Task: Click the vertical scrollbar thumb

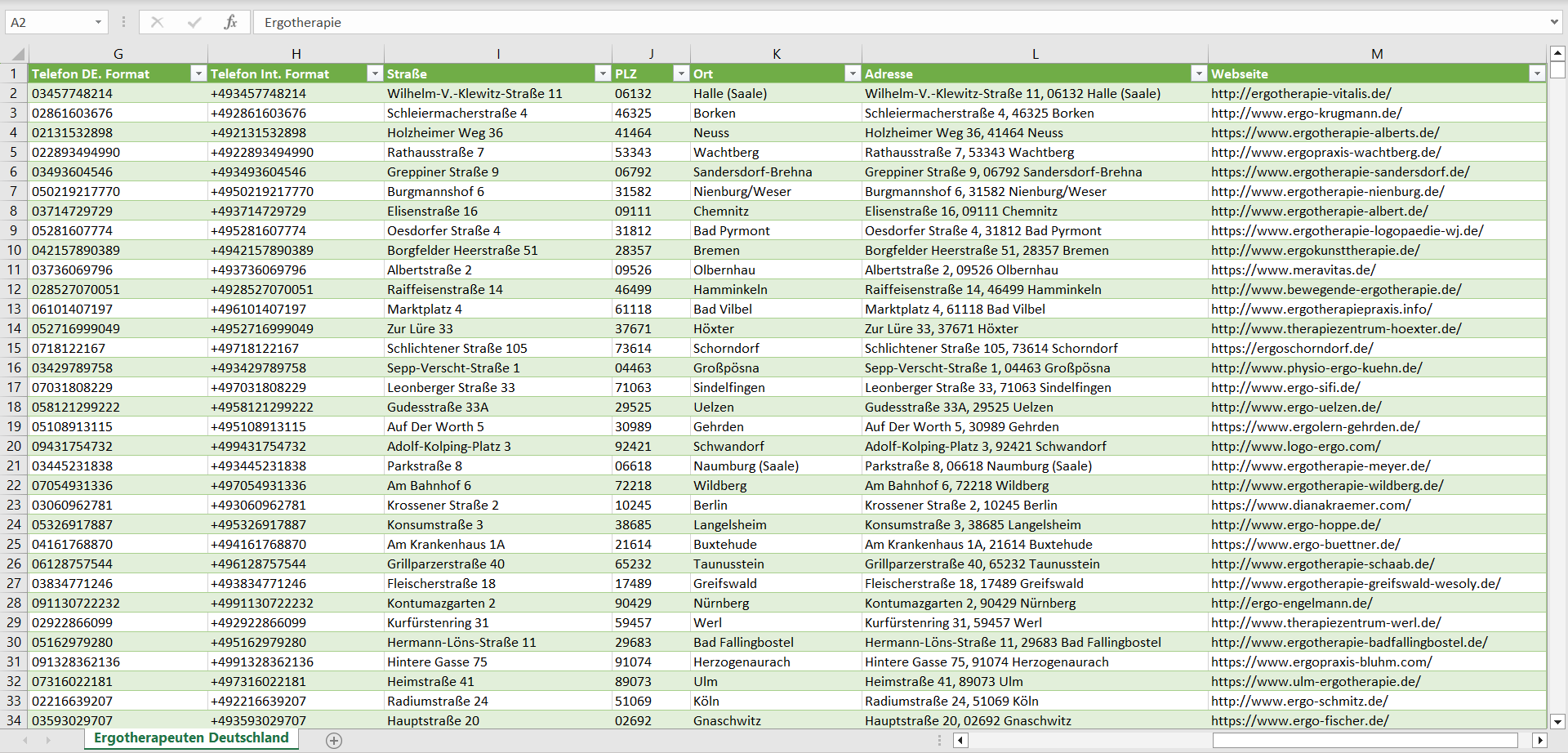Action: [1557, 69]
